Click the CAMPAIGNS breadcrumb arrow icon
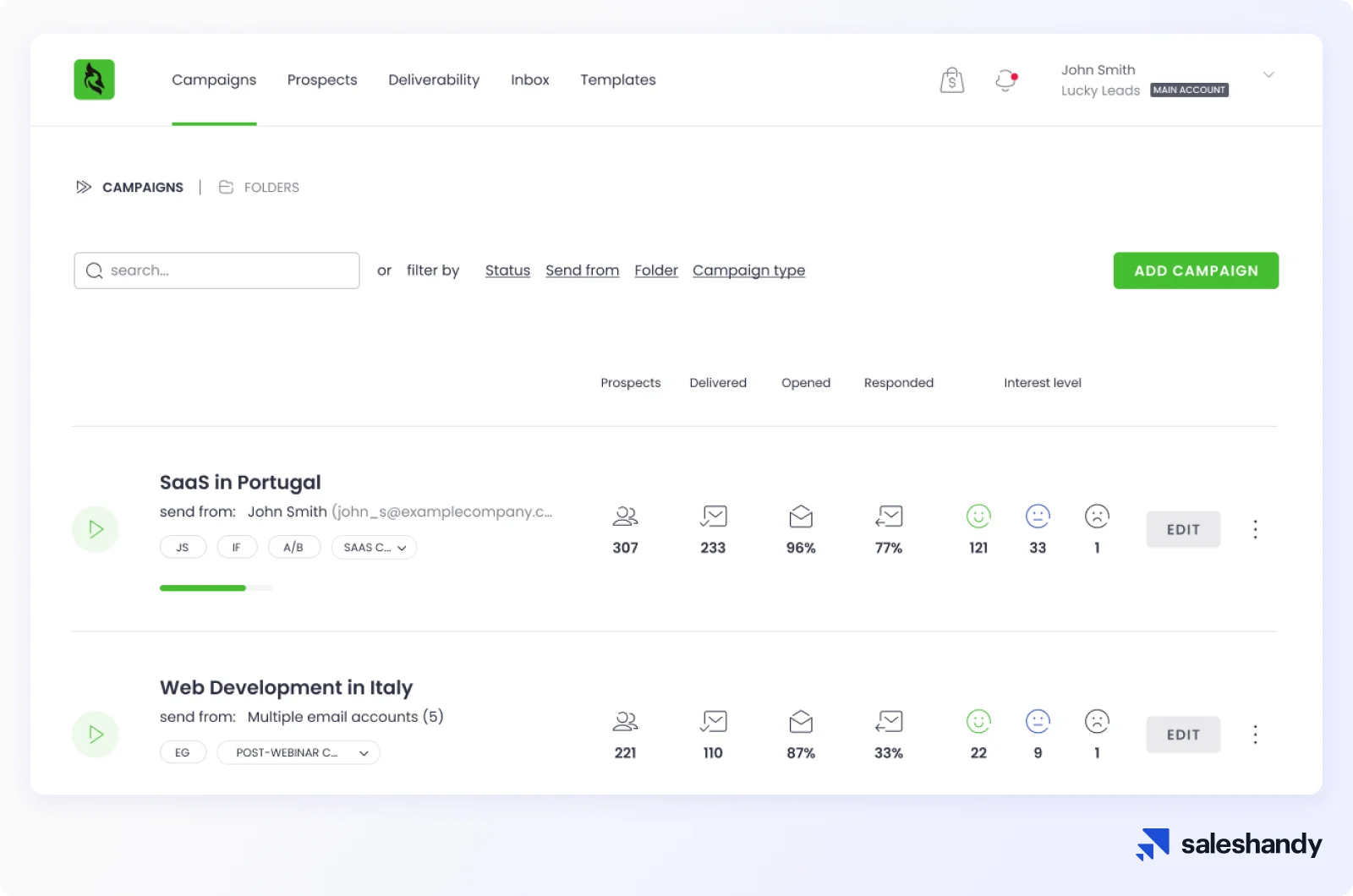Image resolution: width=1353 pixels, height=896 pixels. tap(84, 187)
